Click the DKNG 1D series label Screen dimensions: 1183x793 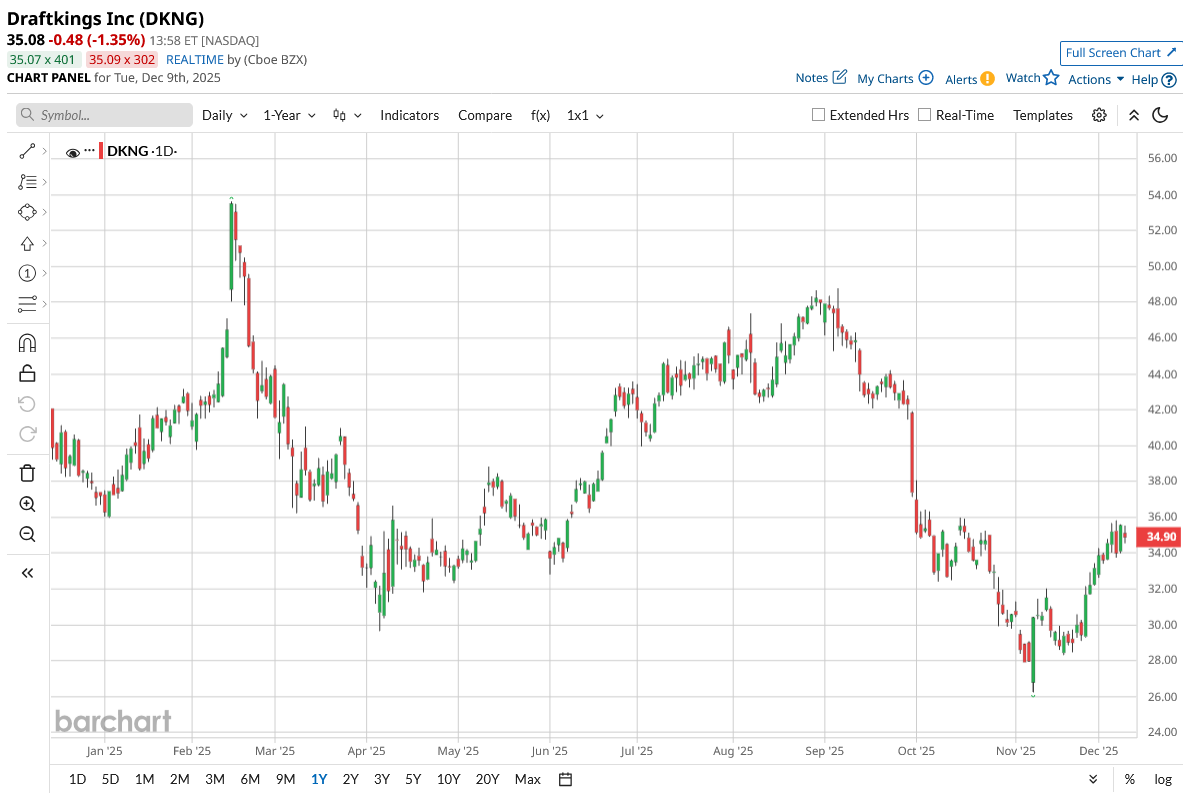[x=142, y=151]
